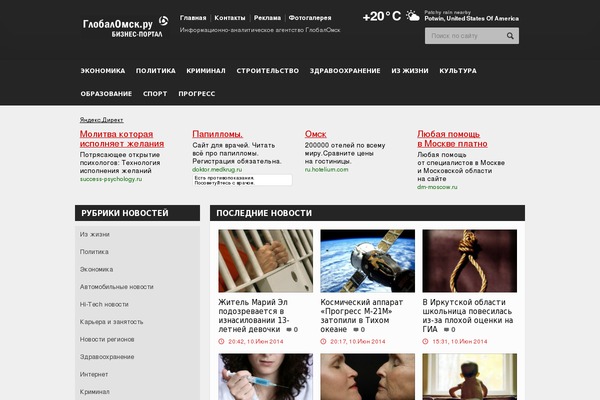Click comment icon under Иркутской области article
This screenshot has width=600, height=400.
click(447, 329)
